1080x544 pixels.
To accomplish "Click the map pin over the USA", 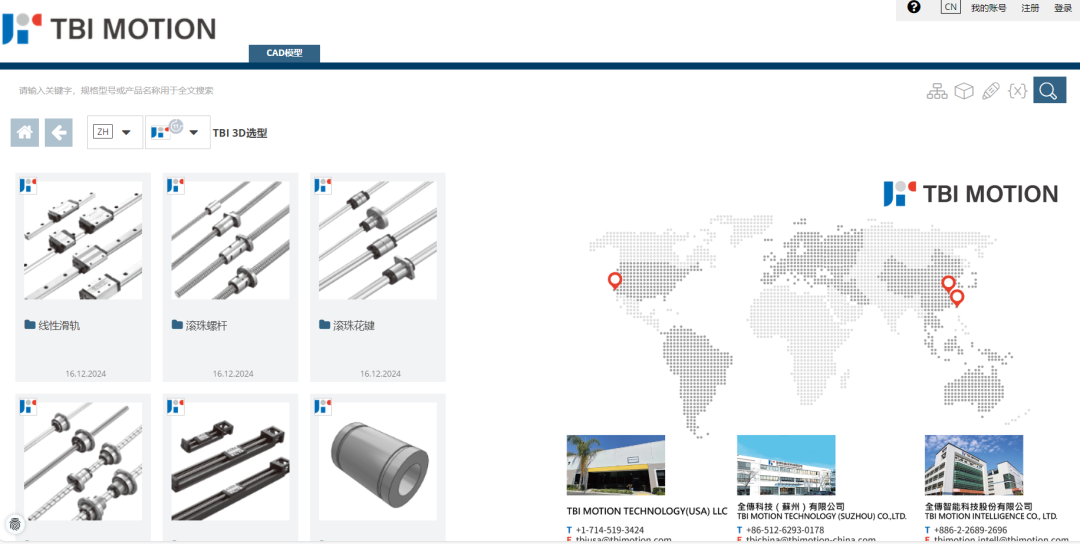I will 615,281.
